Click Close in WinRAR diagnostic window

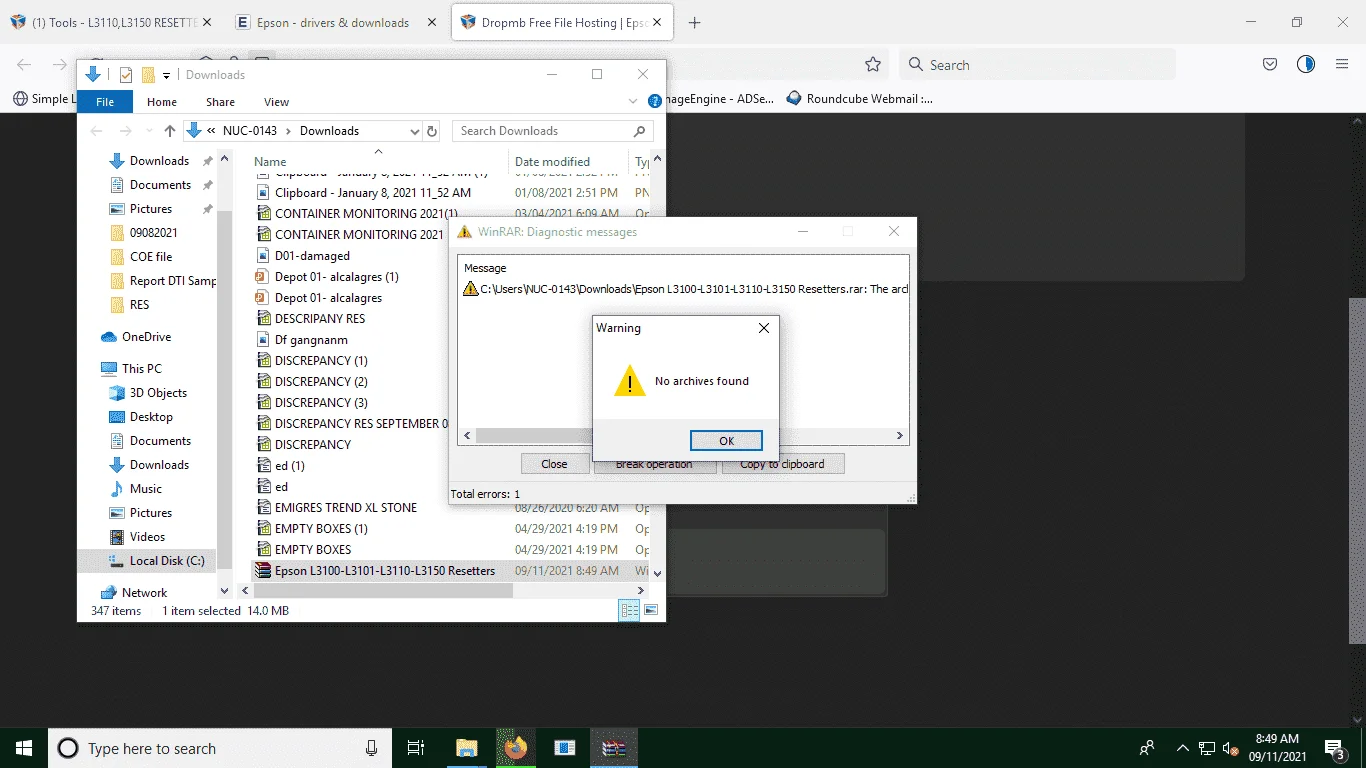(554, 464)
